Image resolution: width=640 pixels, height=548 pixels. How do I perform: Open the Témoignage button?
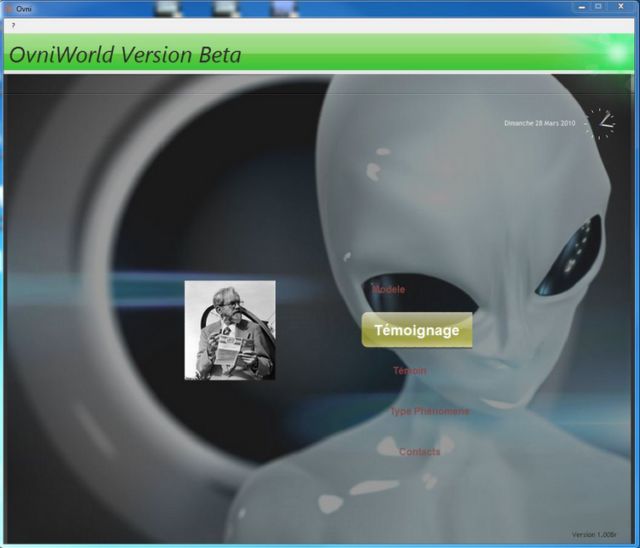417,330
